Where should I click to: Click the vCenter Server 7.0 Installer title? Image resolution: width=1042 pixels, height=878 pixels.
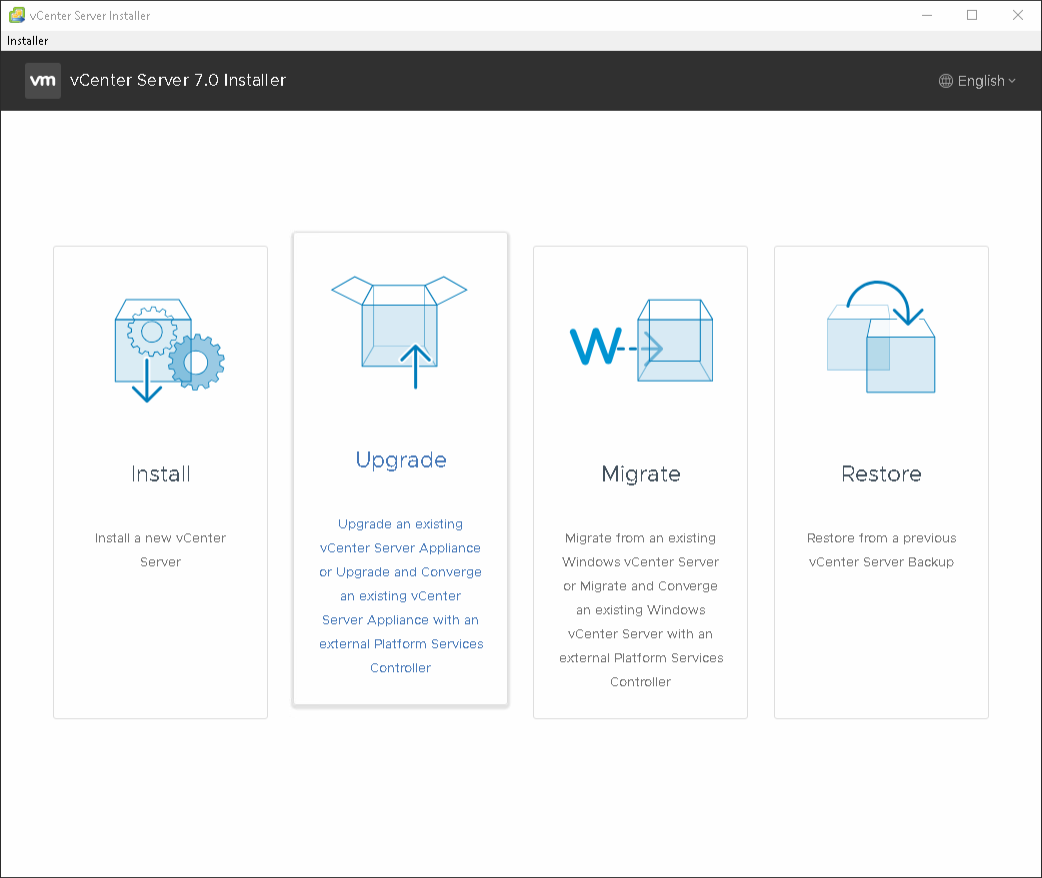[x=178, y=81]
